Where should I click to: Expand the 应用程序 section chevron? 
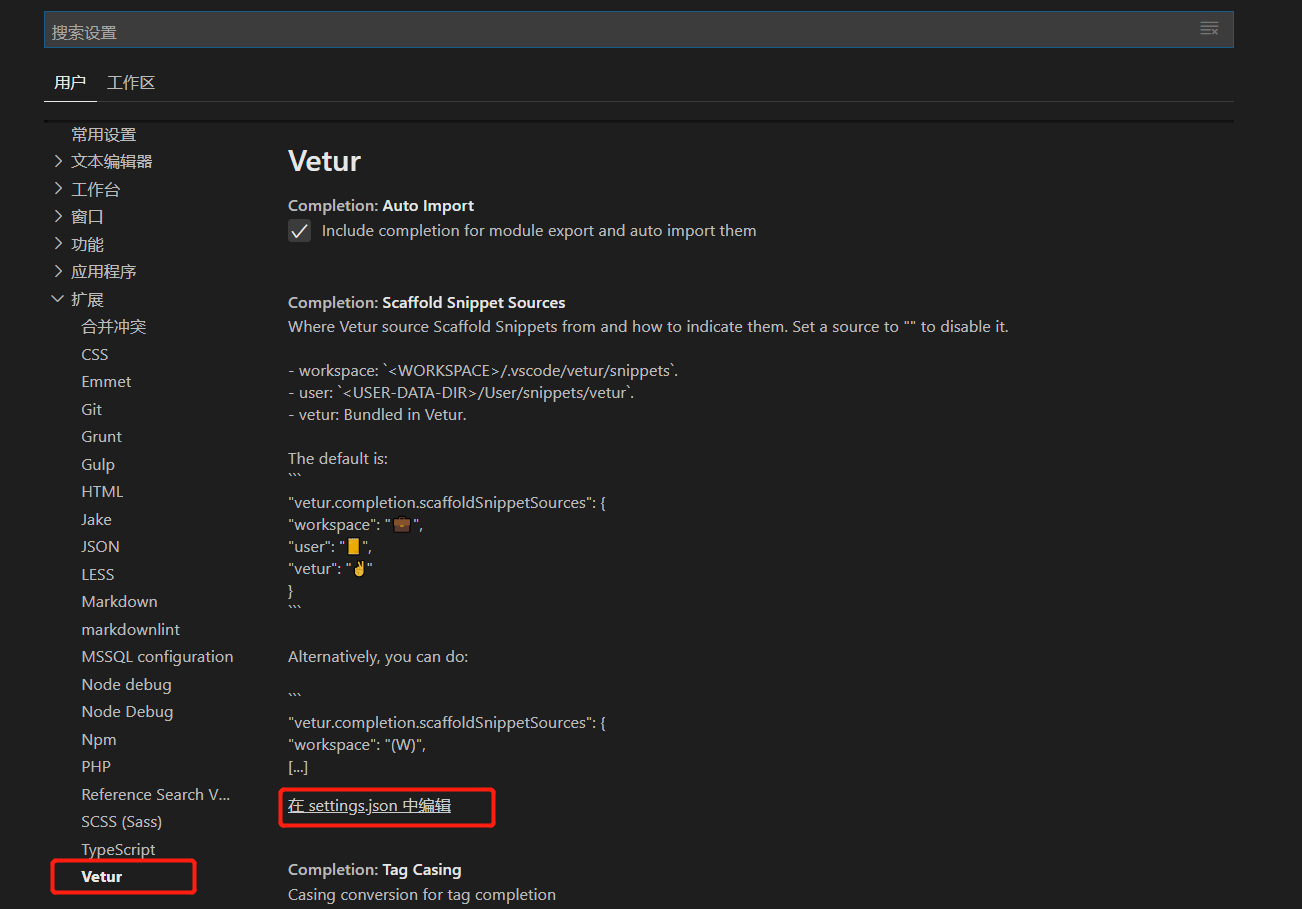(x=58, y=271)
